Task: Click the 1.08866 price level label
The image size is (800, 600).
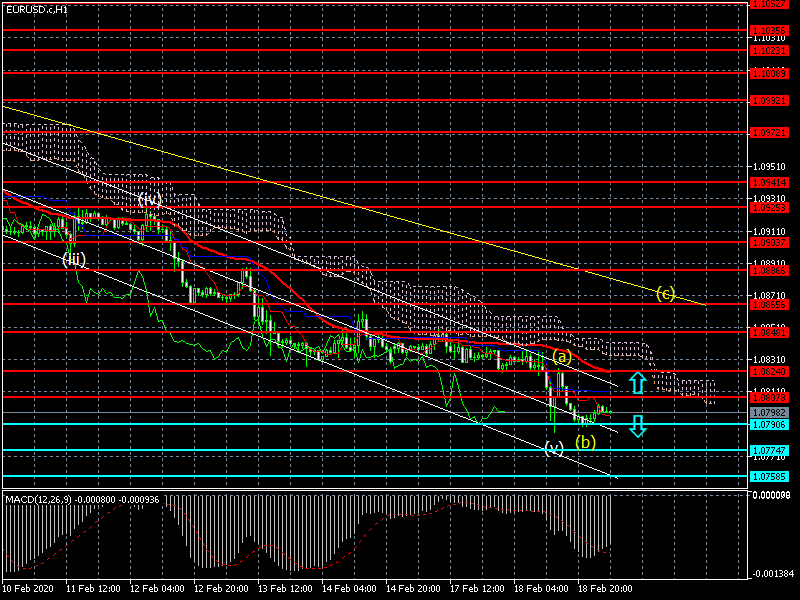Action: 769,271
